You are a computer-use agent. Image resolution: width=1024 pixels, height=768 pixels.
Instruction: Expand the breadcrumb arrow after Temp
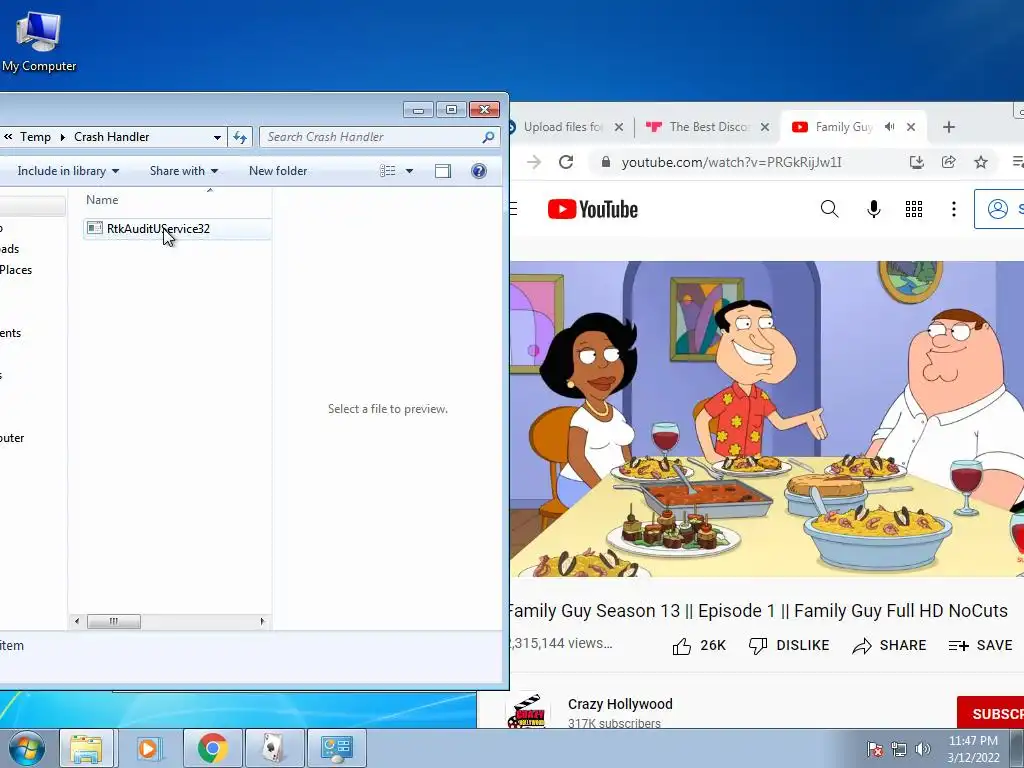click(x=63, y=137)
